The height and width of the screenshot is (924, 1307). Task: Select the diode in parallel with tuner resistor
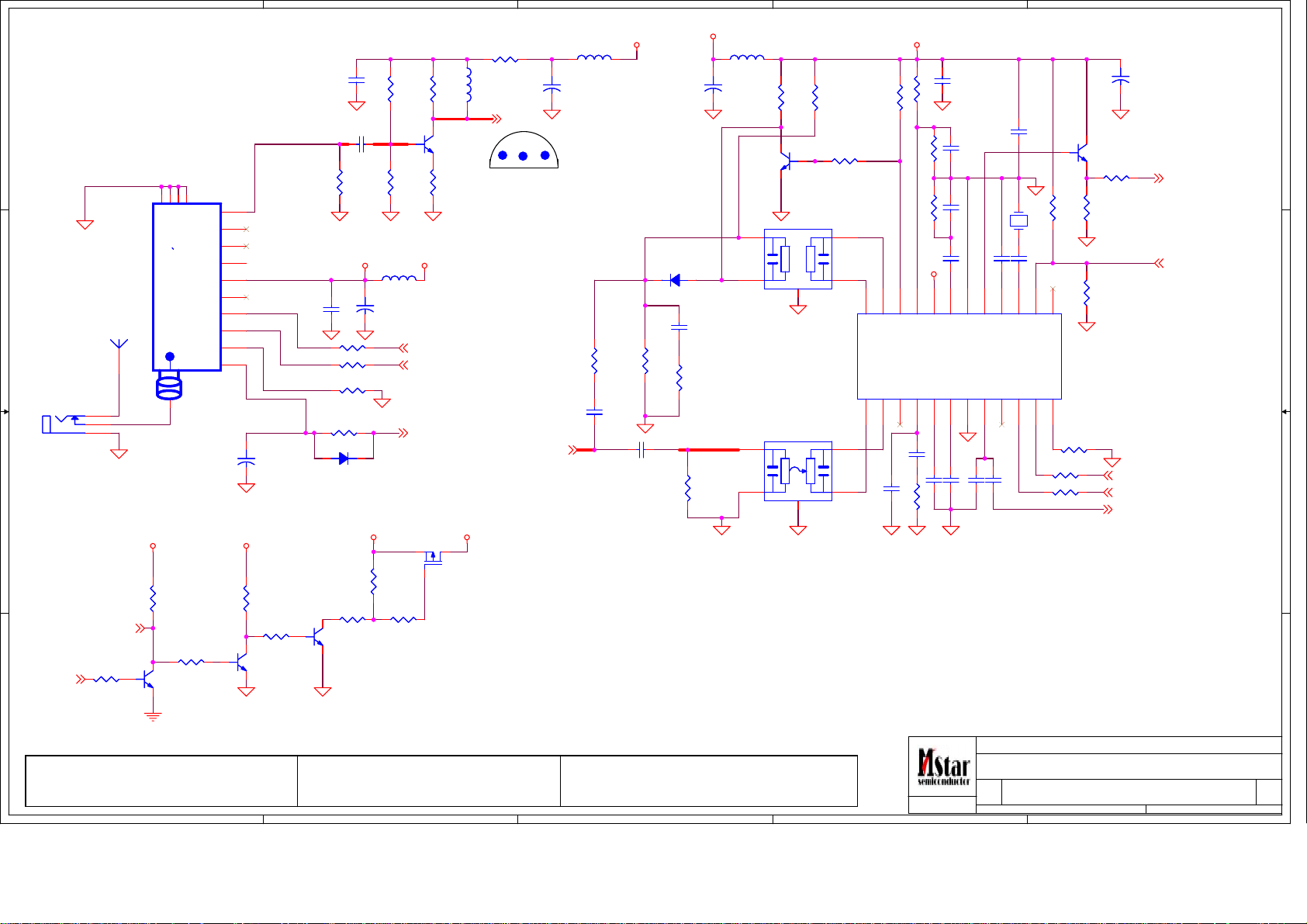pyautogui.click(x=344, y=459)
